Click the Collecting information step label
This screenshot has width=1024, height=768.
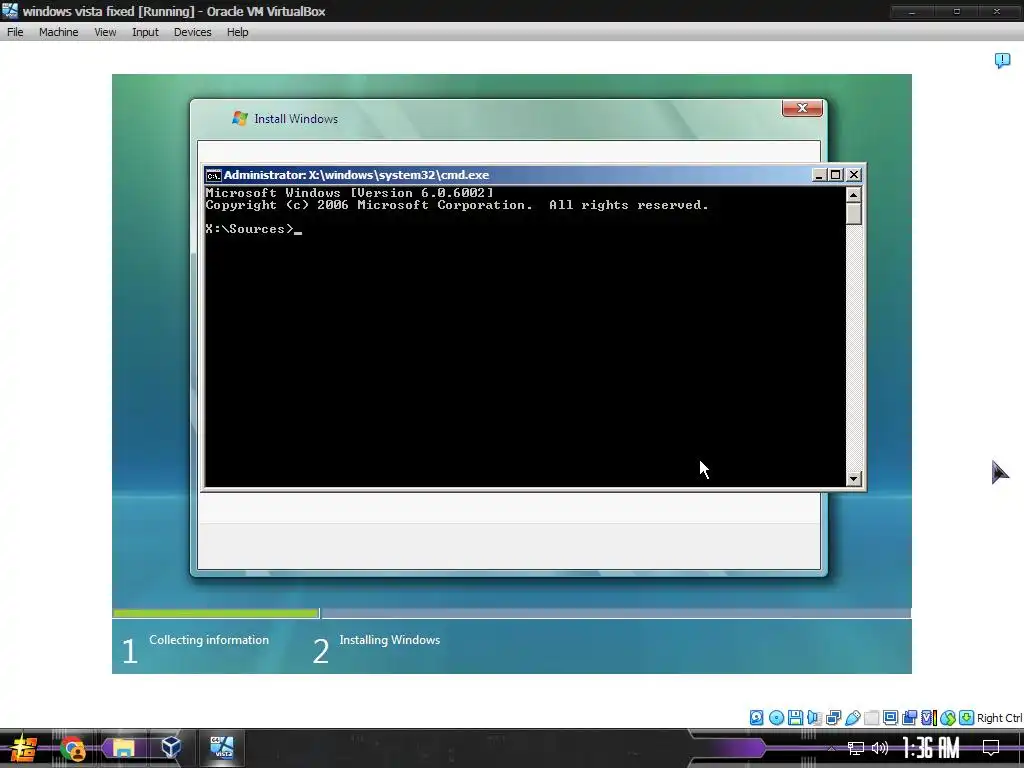tap(209, 640)
